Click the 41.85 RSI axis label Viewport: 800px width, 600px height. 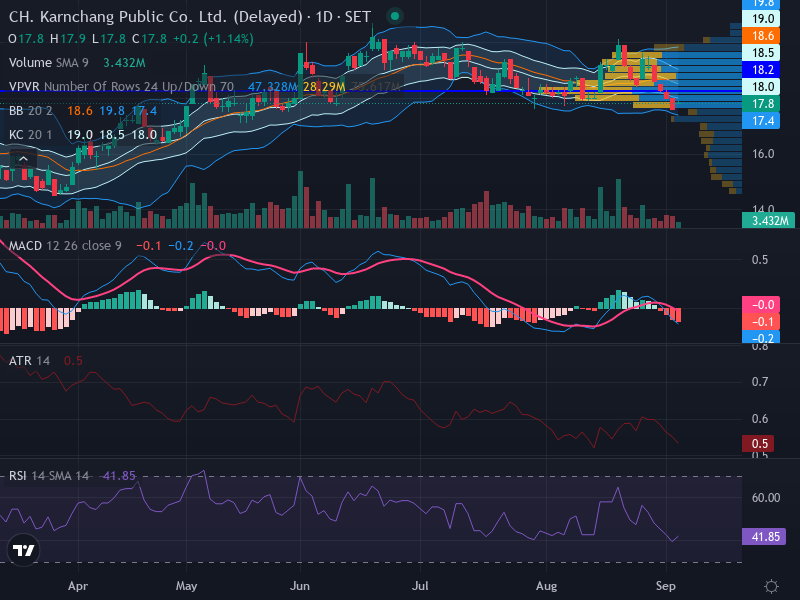coord(764,537)
